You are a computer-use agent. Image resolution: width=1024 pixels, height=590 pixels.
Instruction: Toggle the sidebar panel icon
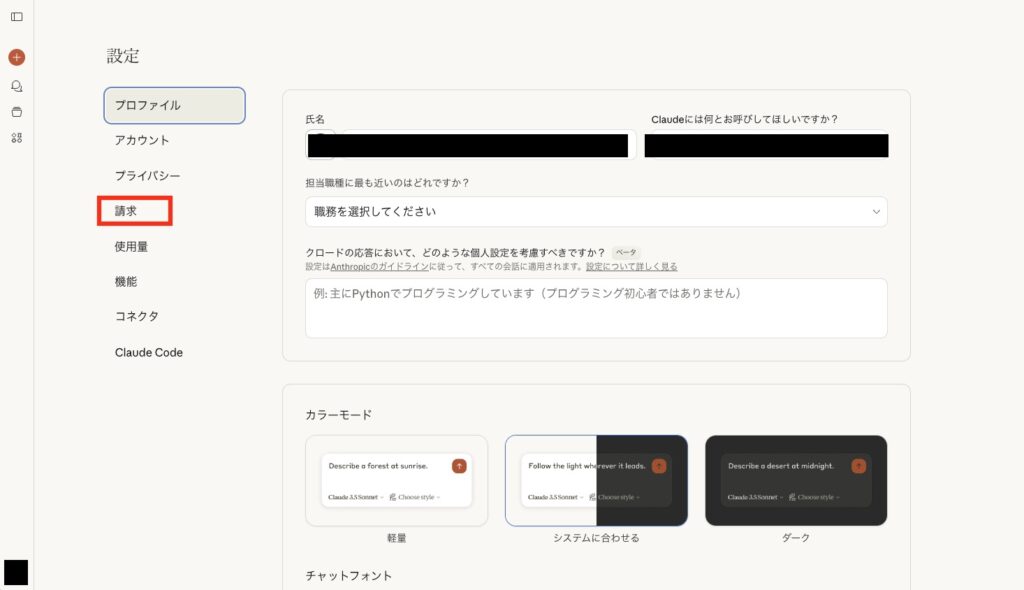pos(16,17)
